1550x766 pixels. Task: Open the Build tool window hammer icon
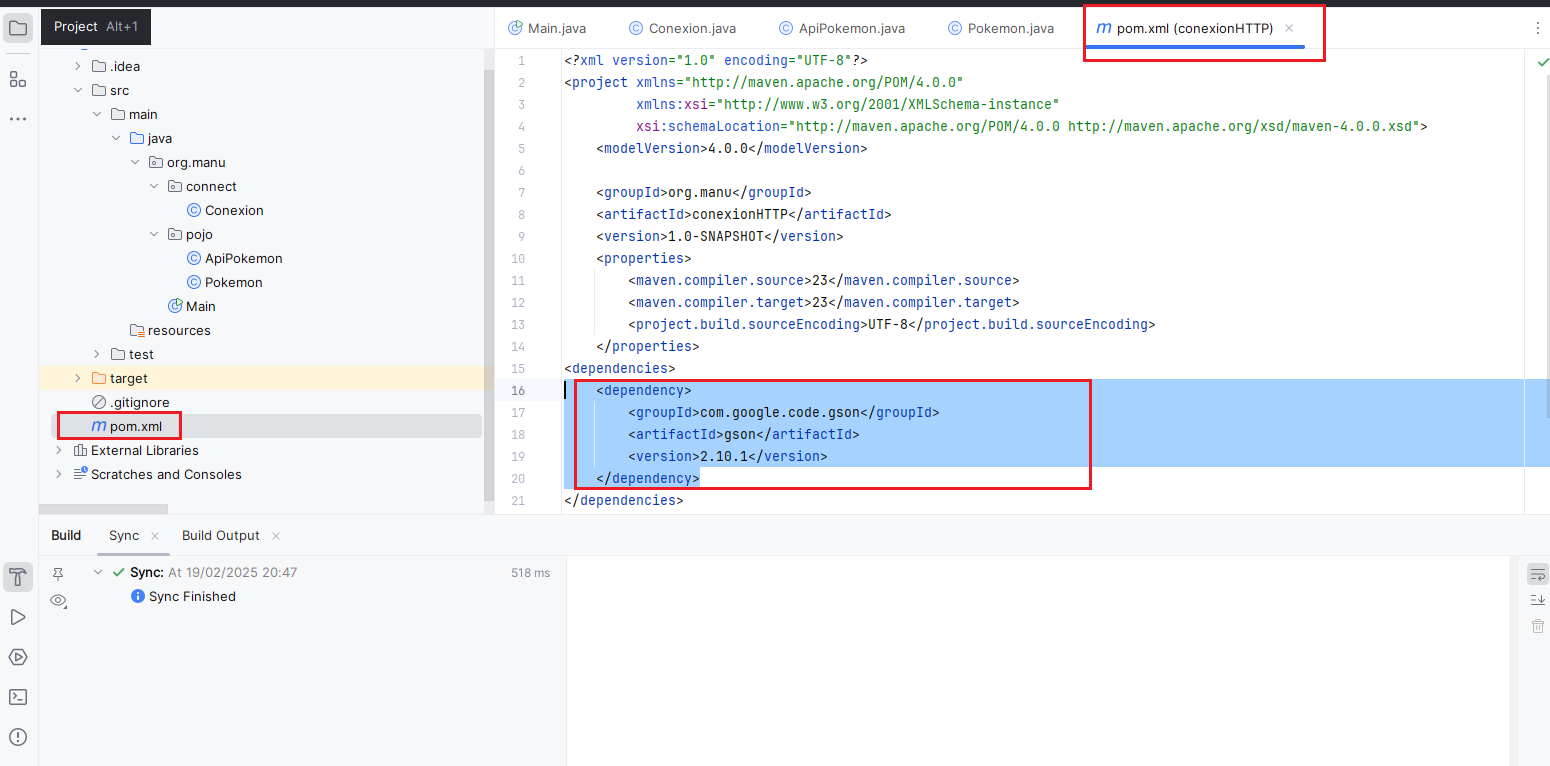(x=18, y=577)
